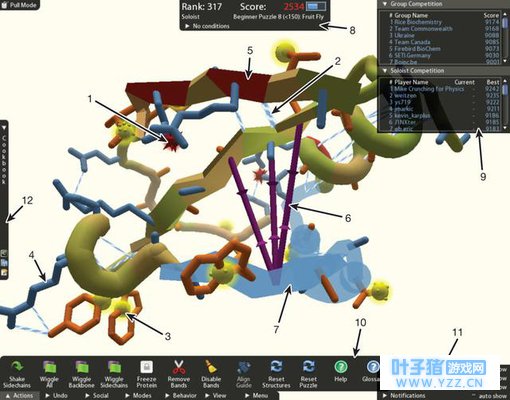
Task: Click the Group Competition scrollbar thumb
Action: pos(505,22)
